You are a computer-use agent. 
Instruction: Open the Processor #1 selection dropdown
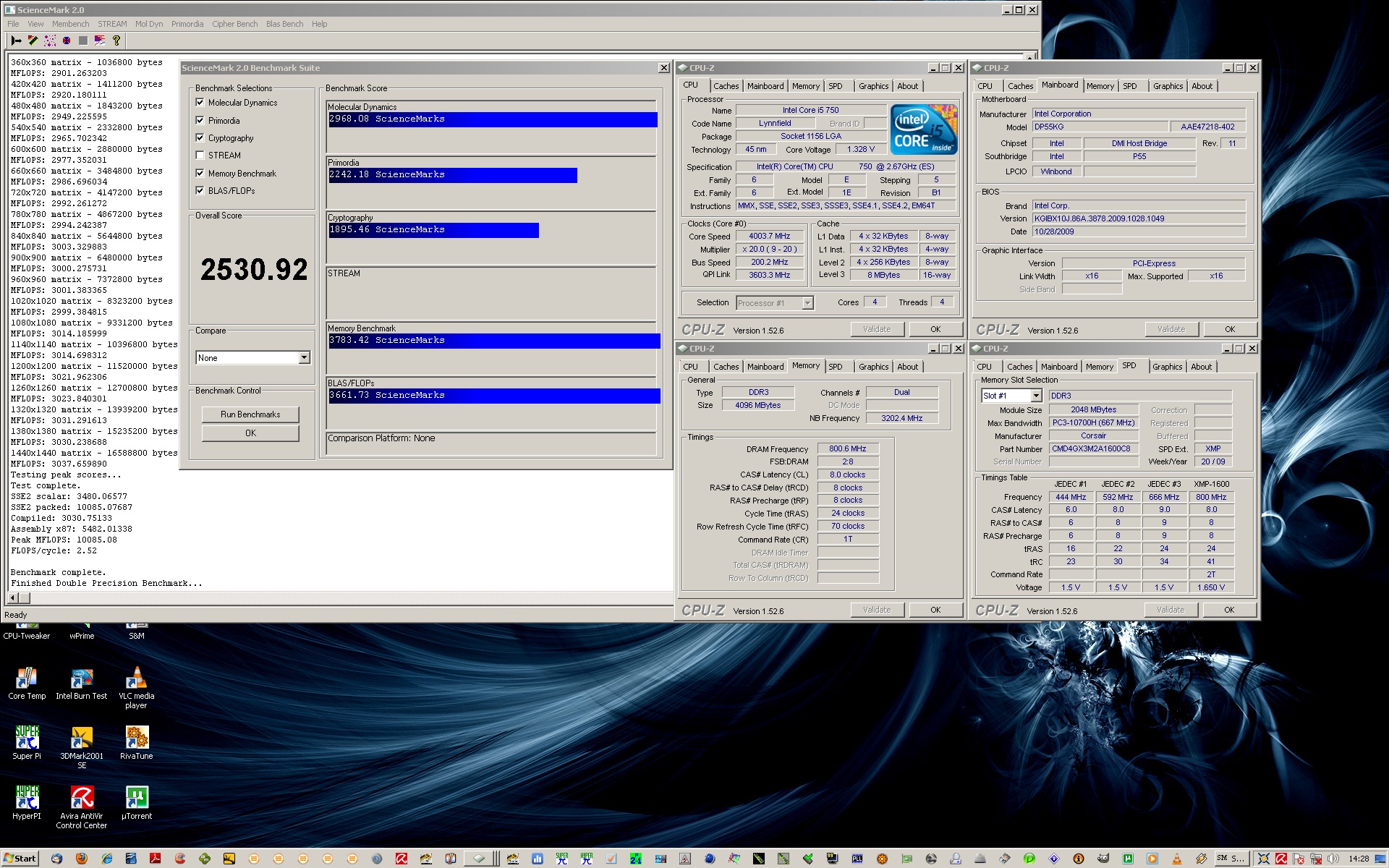point(807,303)
